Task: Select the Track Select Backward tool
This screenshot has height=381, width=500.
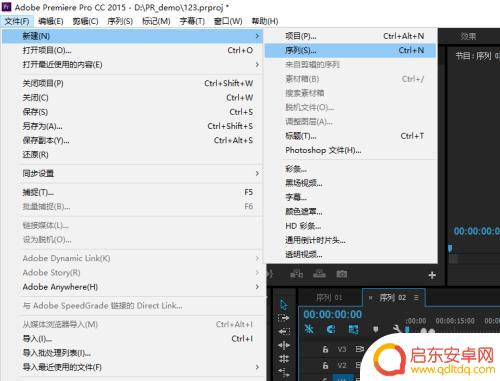Action: click(x=284, y=331)
